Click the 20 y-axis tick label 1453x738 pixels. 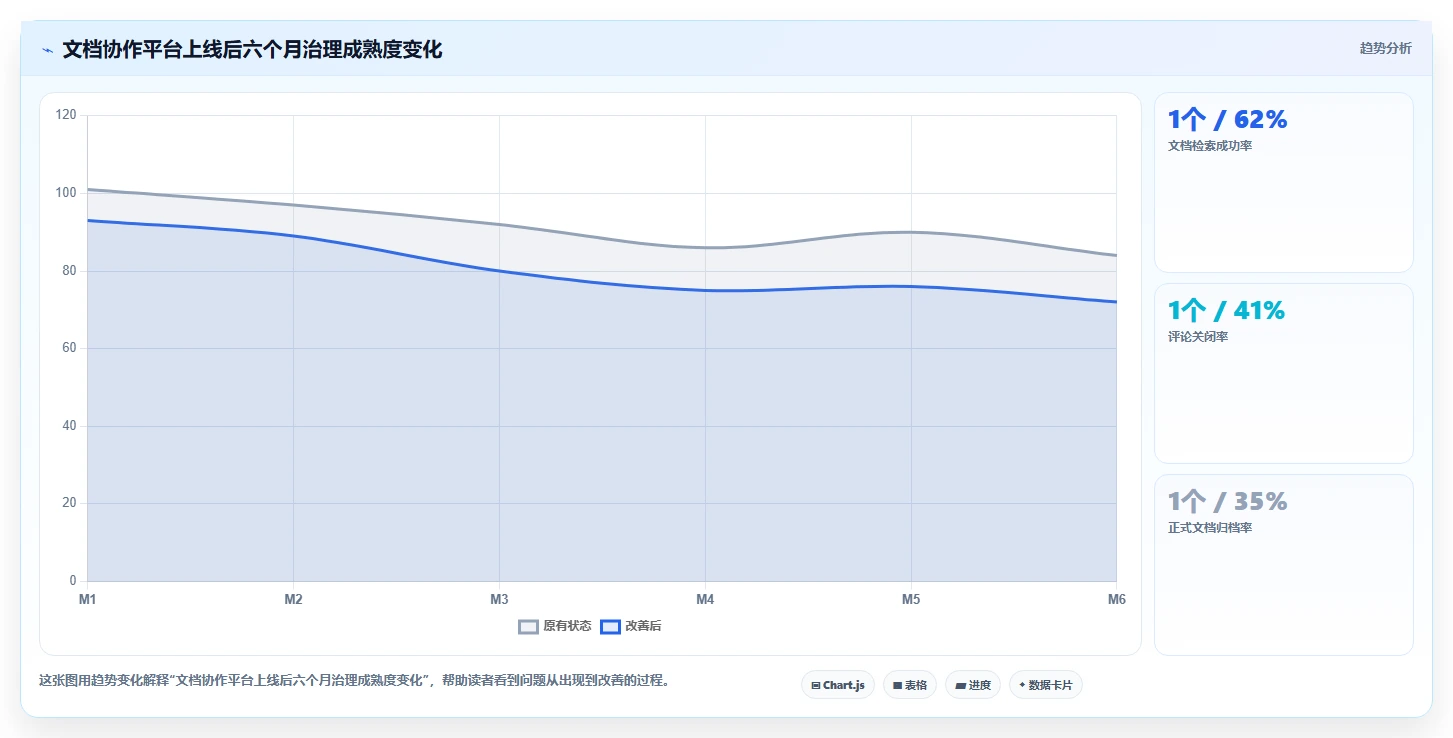[69, 503]
